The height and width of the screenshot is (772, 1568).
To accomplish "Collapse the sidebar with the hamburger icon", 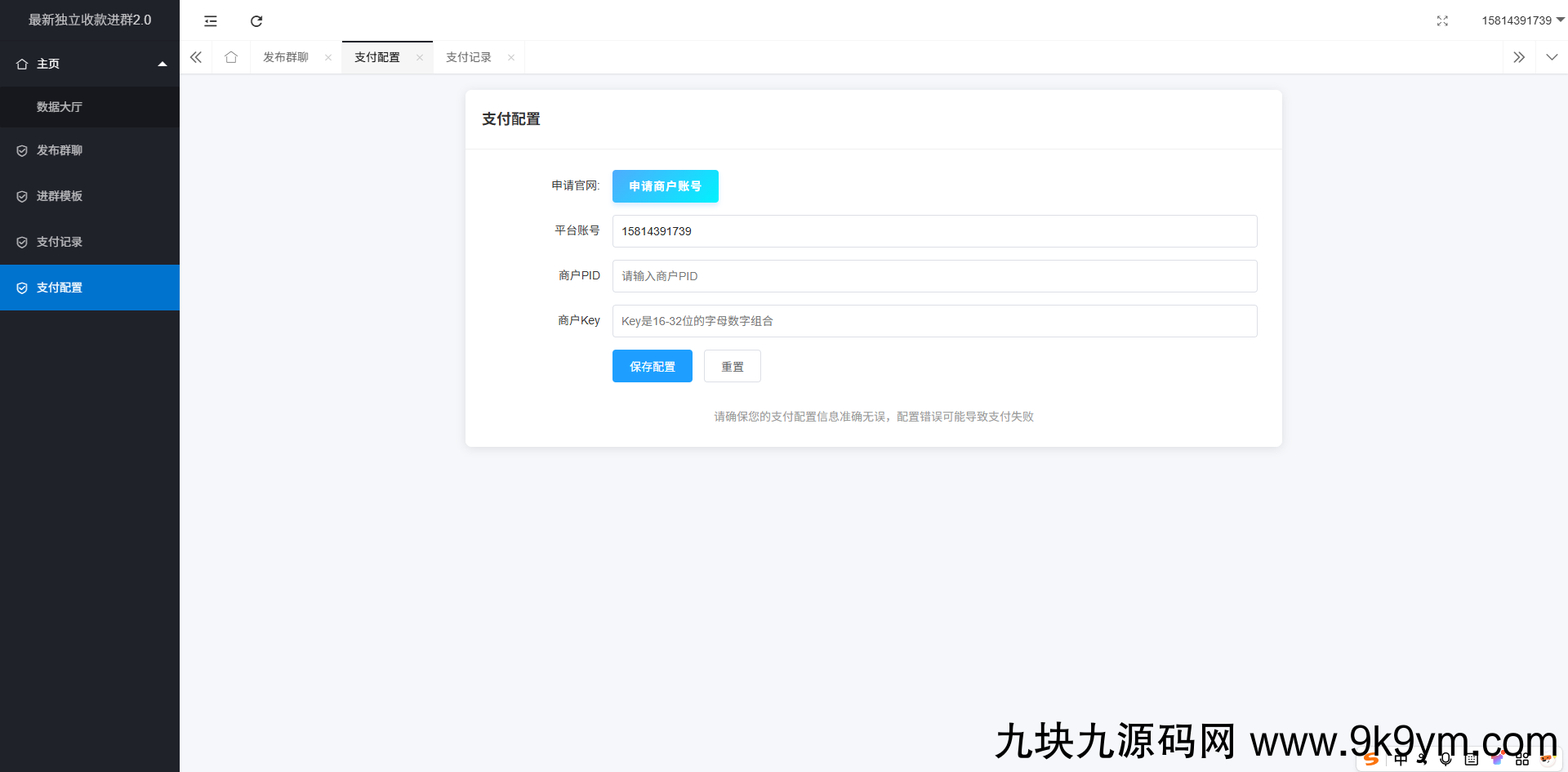I will point(211,20).
